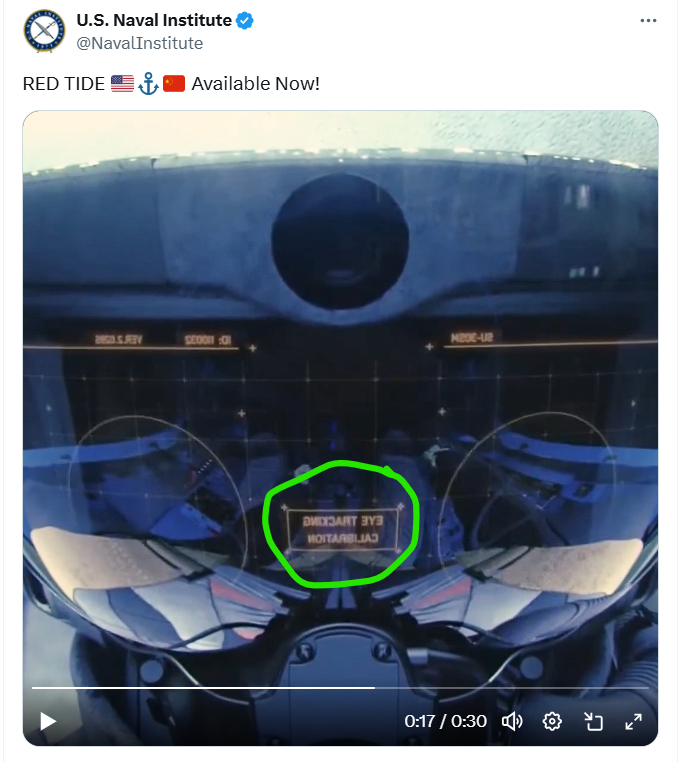
Task: Click the green-circled eye tracking calibration box
Action: click(x=343, y=530)
